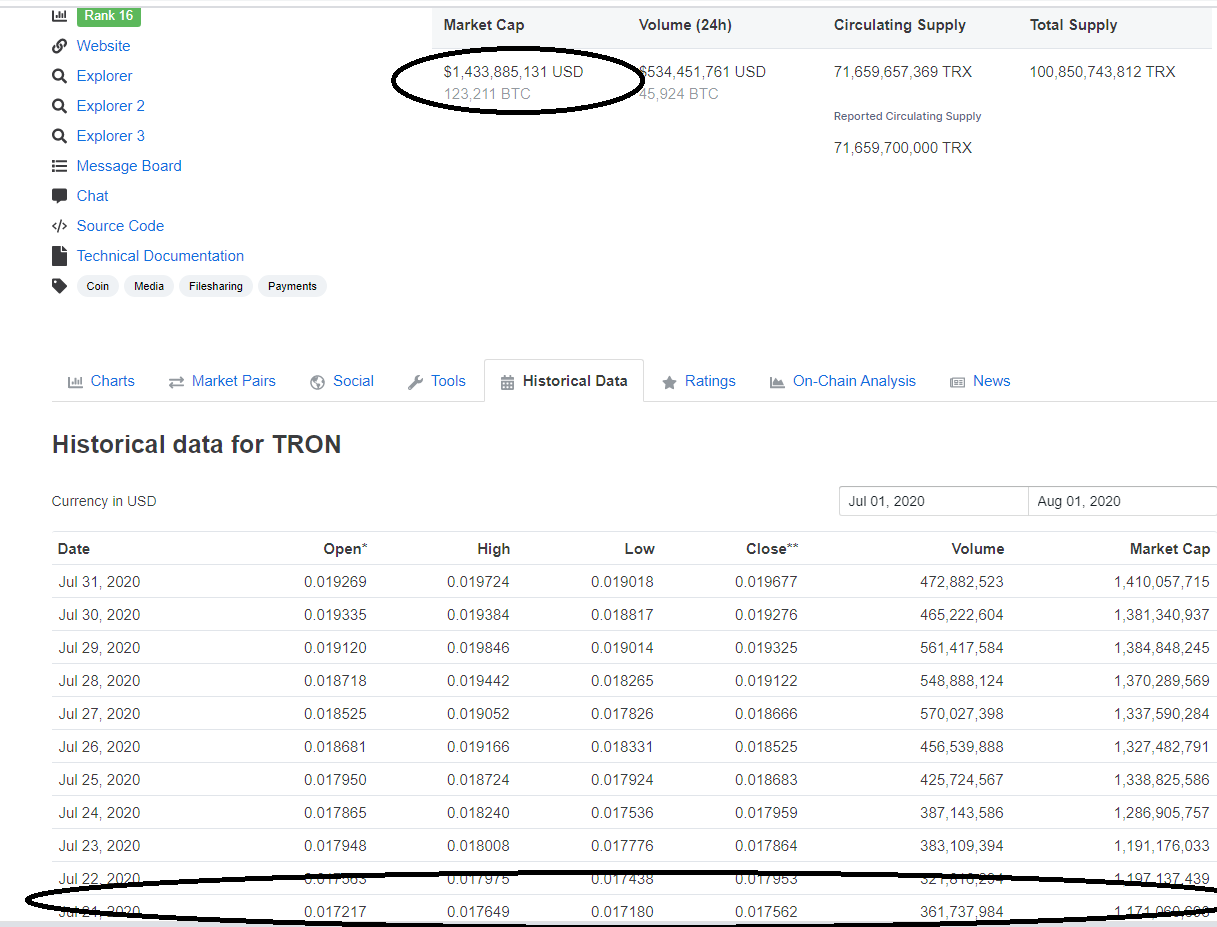Viewport: 1217px width, 927px height.
Task: Click the chart icon beside Rank 16
Action: [59, 16]
